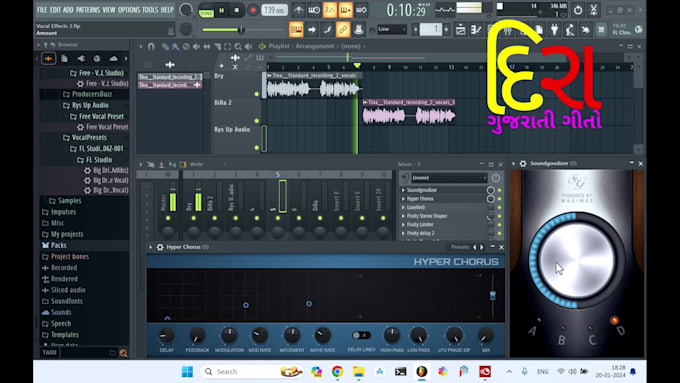Open the VIEW menu
This screenshot has width=680, height=383.
click(109, 10)
